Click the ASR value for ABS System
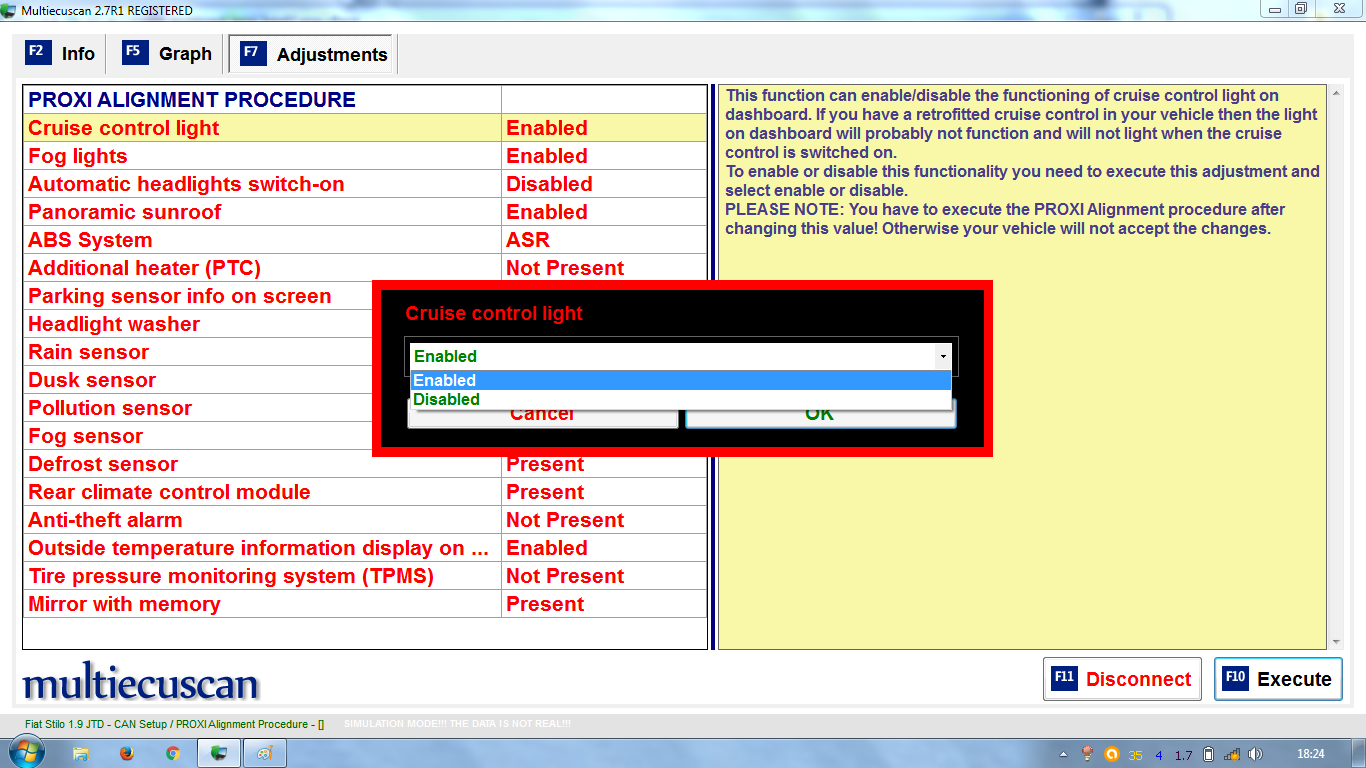This screenshot has width=1366, height=768. [x=528, y=240]
